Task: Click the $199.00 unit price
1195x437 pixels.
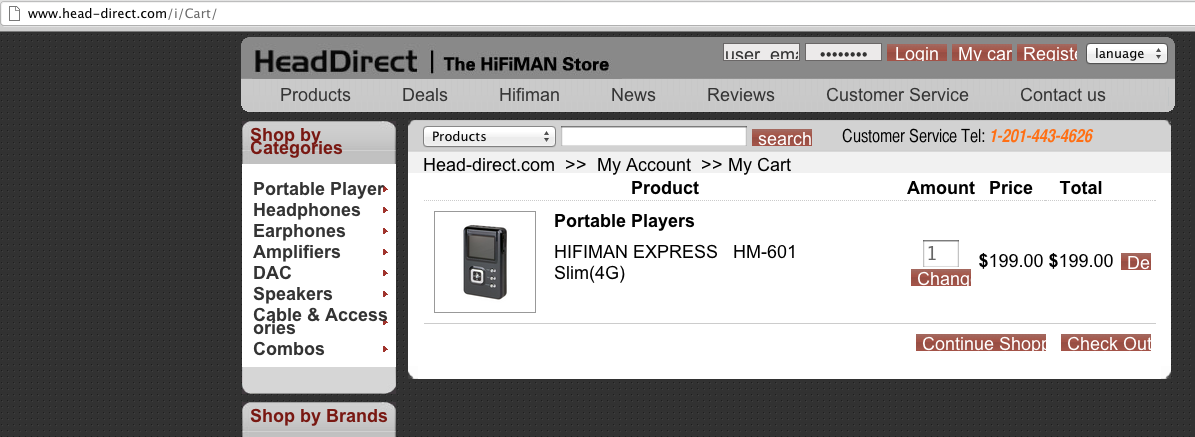Action: pyautogui.click(x=1011, y=262)
